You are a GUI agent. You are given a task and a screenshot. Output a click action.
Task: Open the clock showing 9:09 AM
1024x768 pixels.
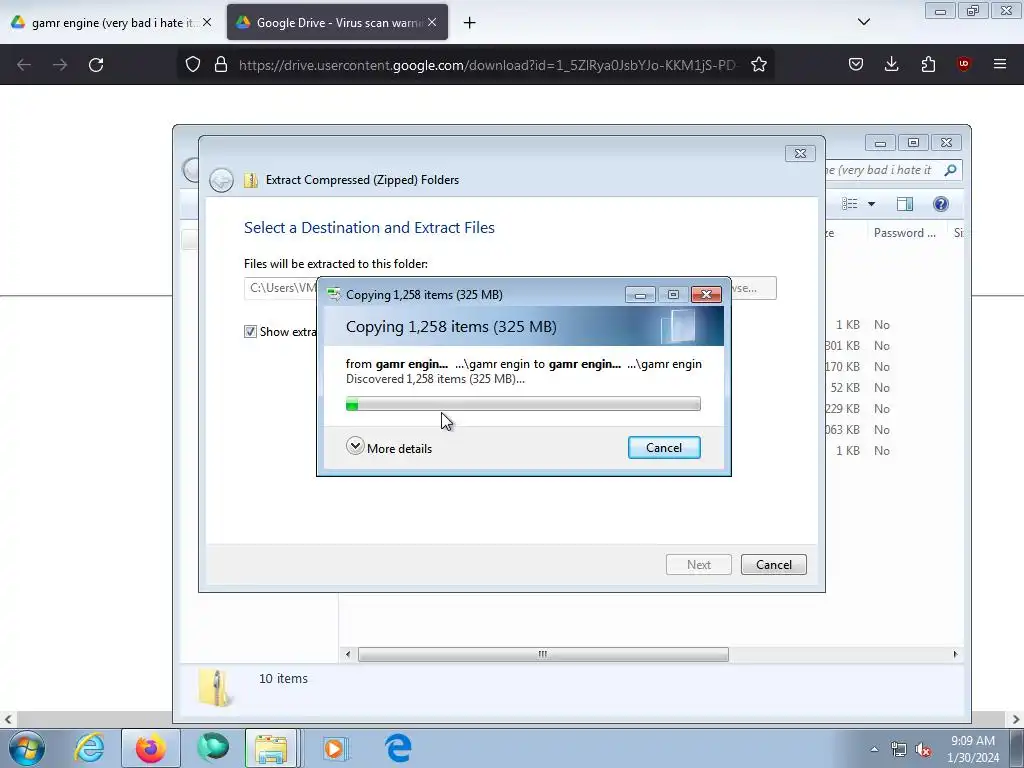click(973, 749)
